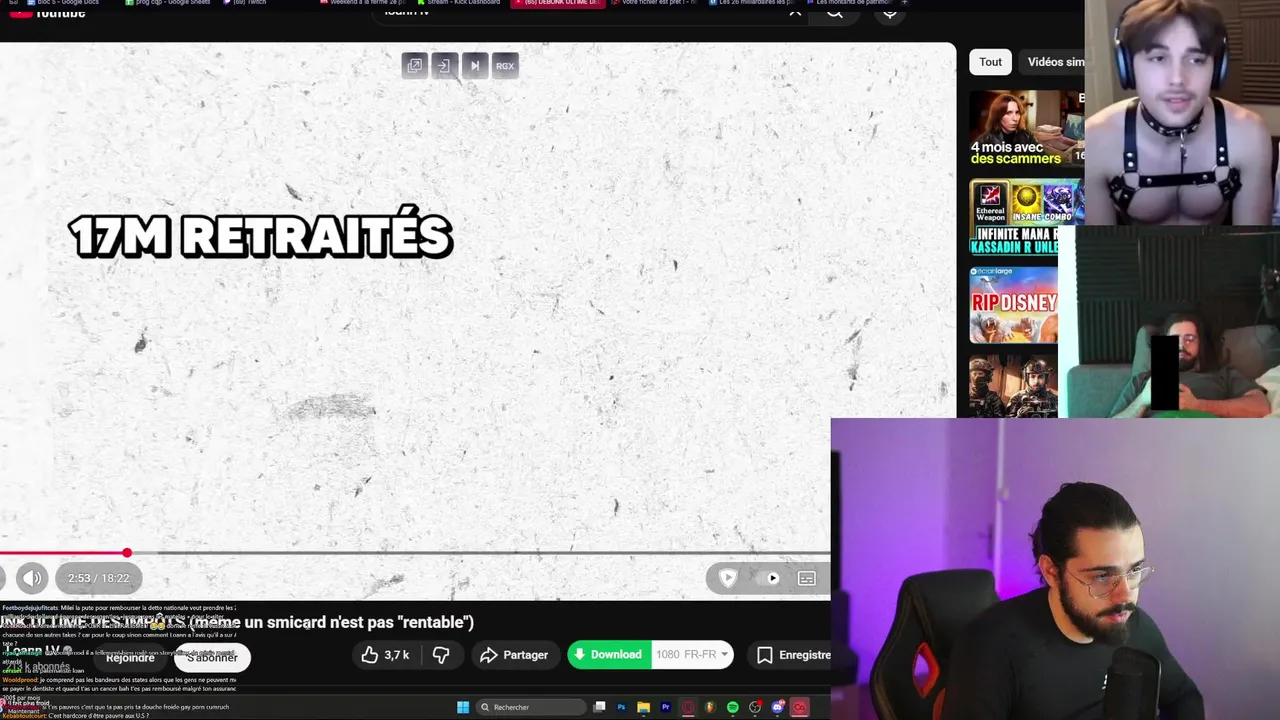Click the RGX overlay button
Screen dimensions: 1280x720
505,66
